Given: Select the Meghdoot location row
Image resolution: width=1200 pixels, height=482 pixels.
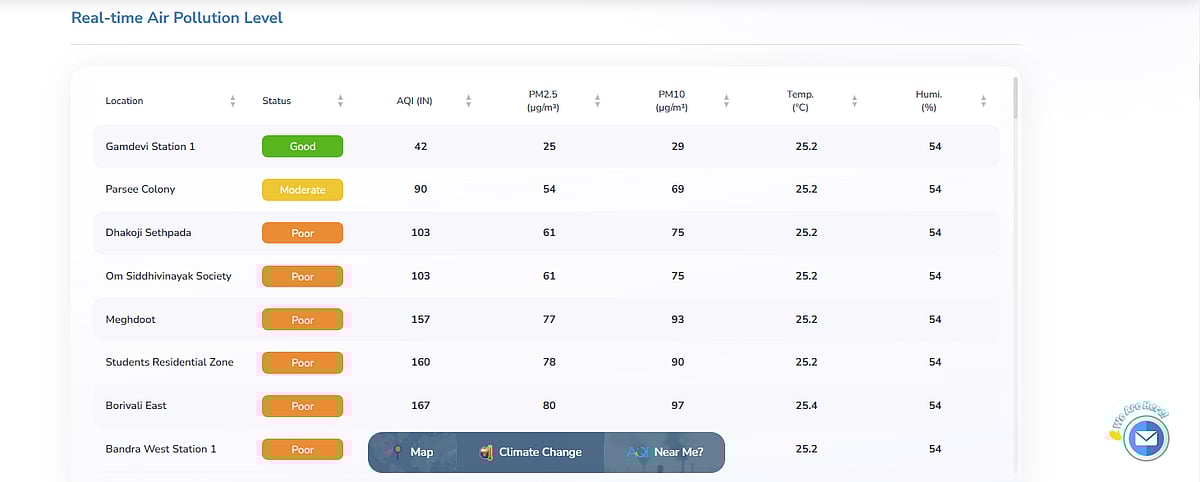Looking at the screenshot, I should (x=130, y=320).
